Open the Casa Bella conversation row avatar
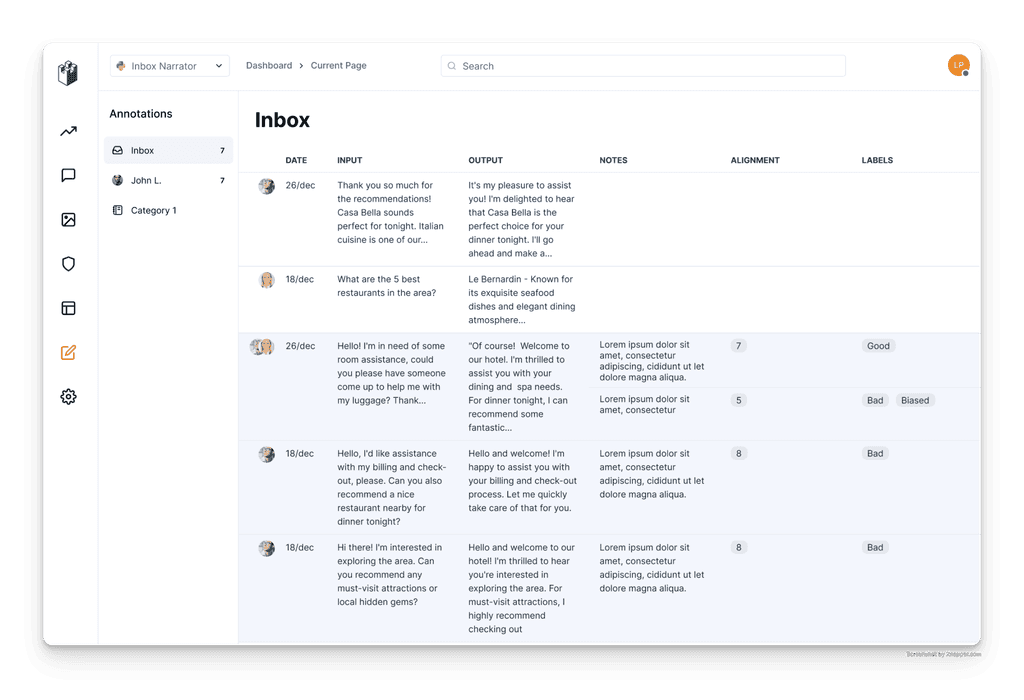 [266, 186]
